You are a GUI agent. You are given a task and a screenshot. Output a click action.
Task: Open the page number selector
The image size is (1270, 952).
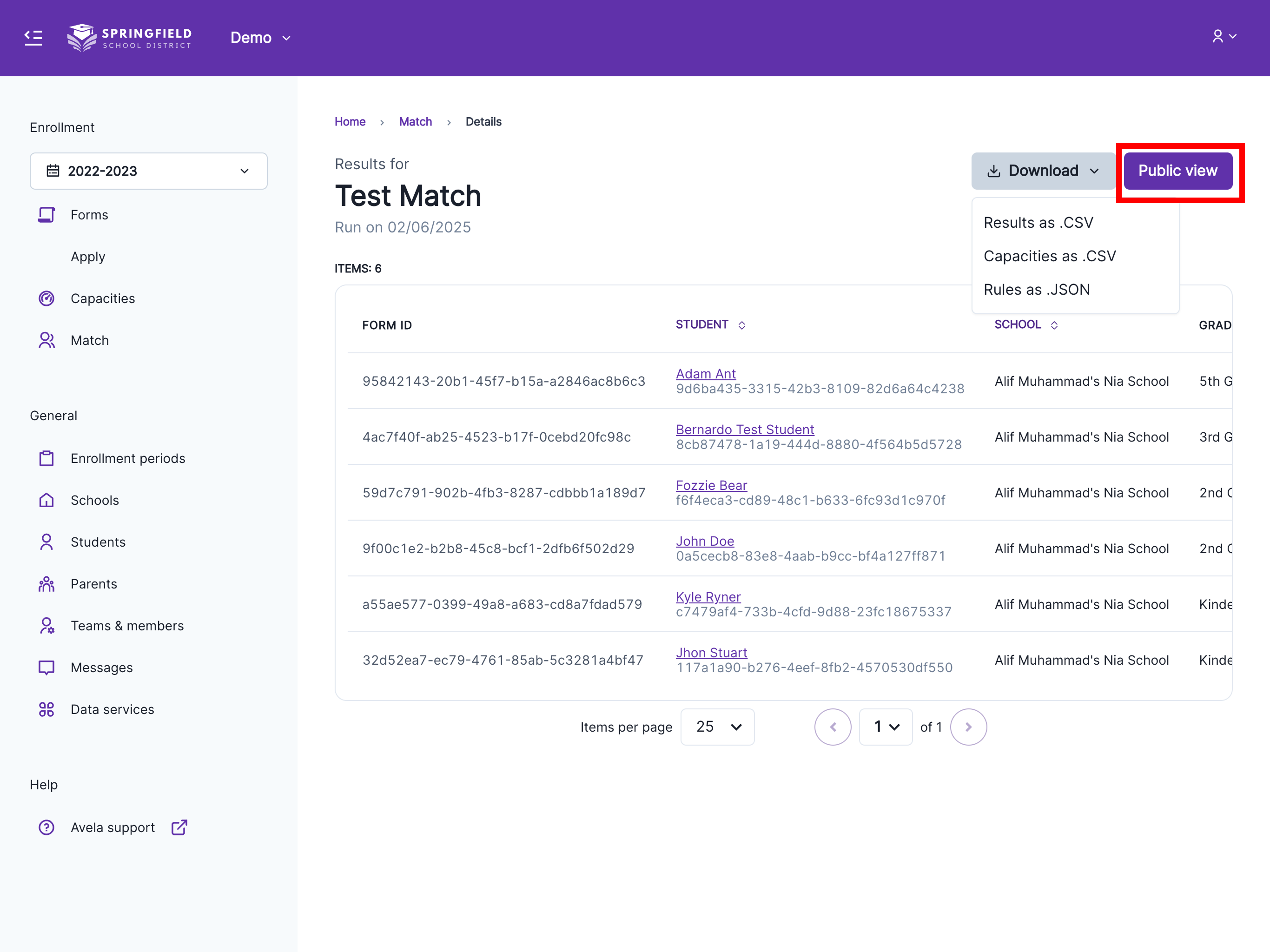pos(885,727)
